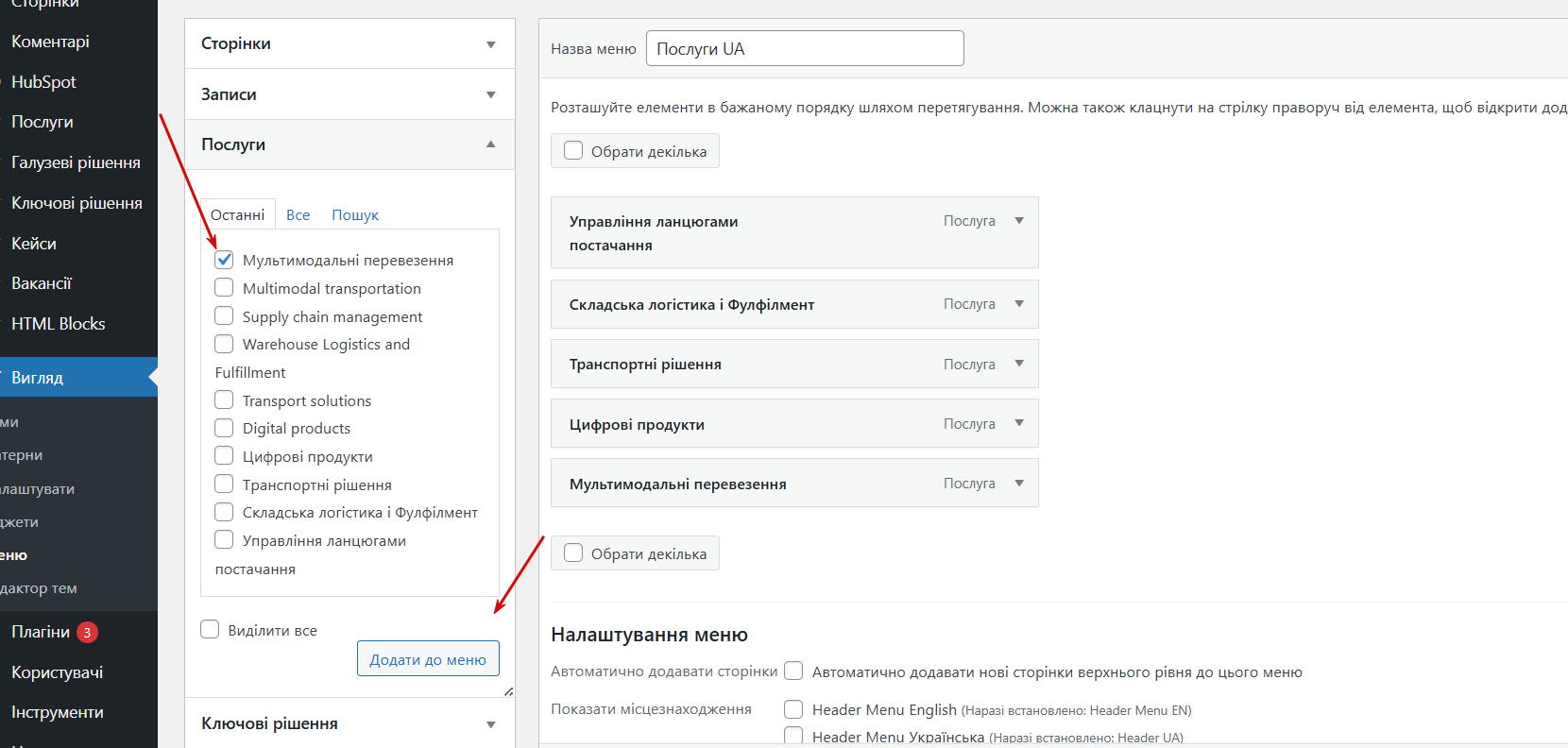Expand the Записи panel arrow
The width and height of the screenshot is (1568, 748).
[x=490, y=94]
